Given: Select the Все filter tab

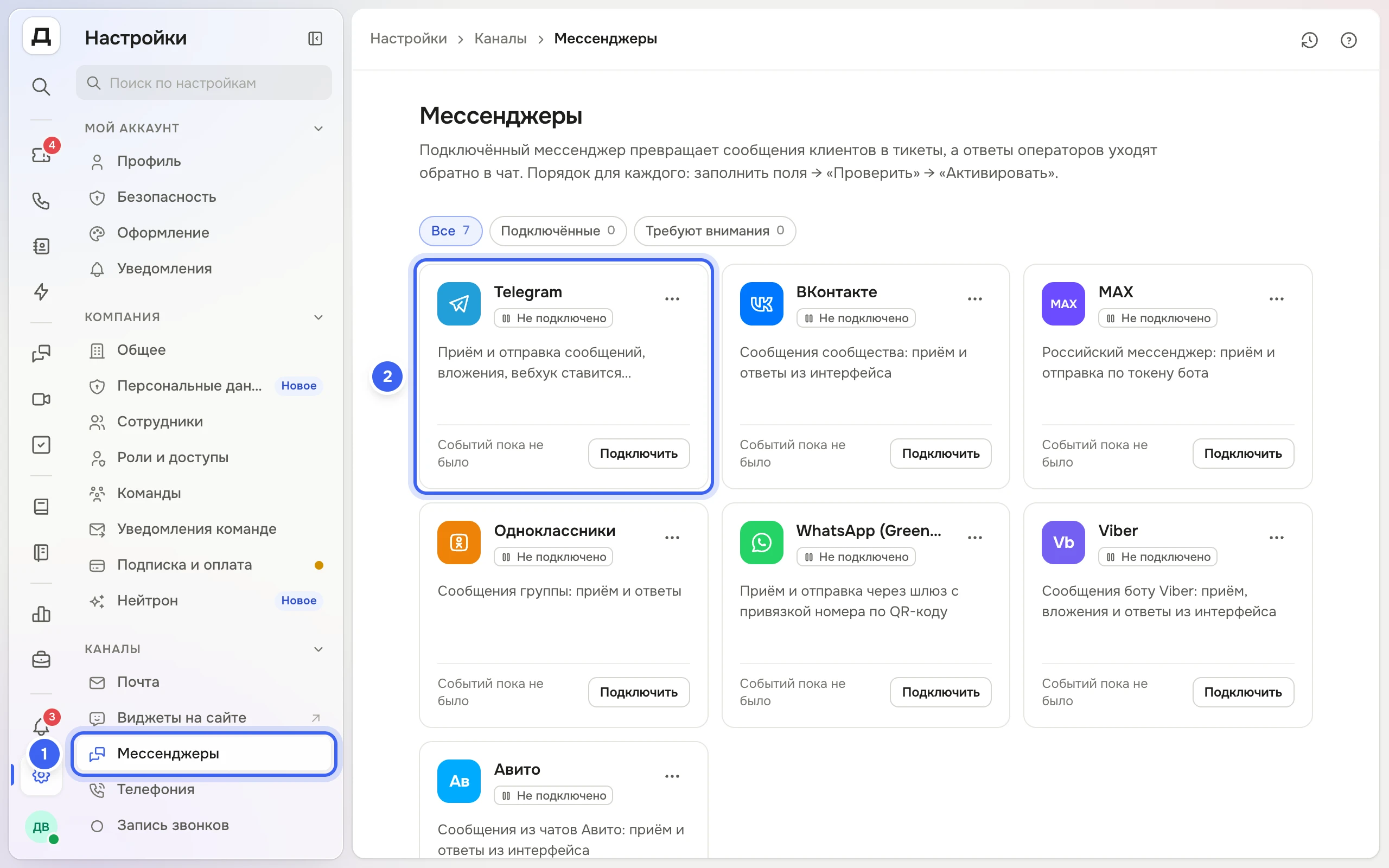Looking at the screenshot, I should [450, 231].
